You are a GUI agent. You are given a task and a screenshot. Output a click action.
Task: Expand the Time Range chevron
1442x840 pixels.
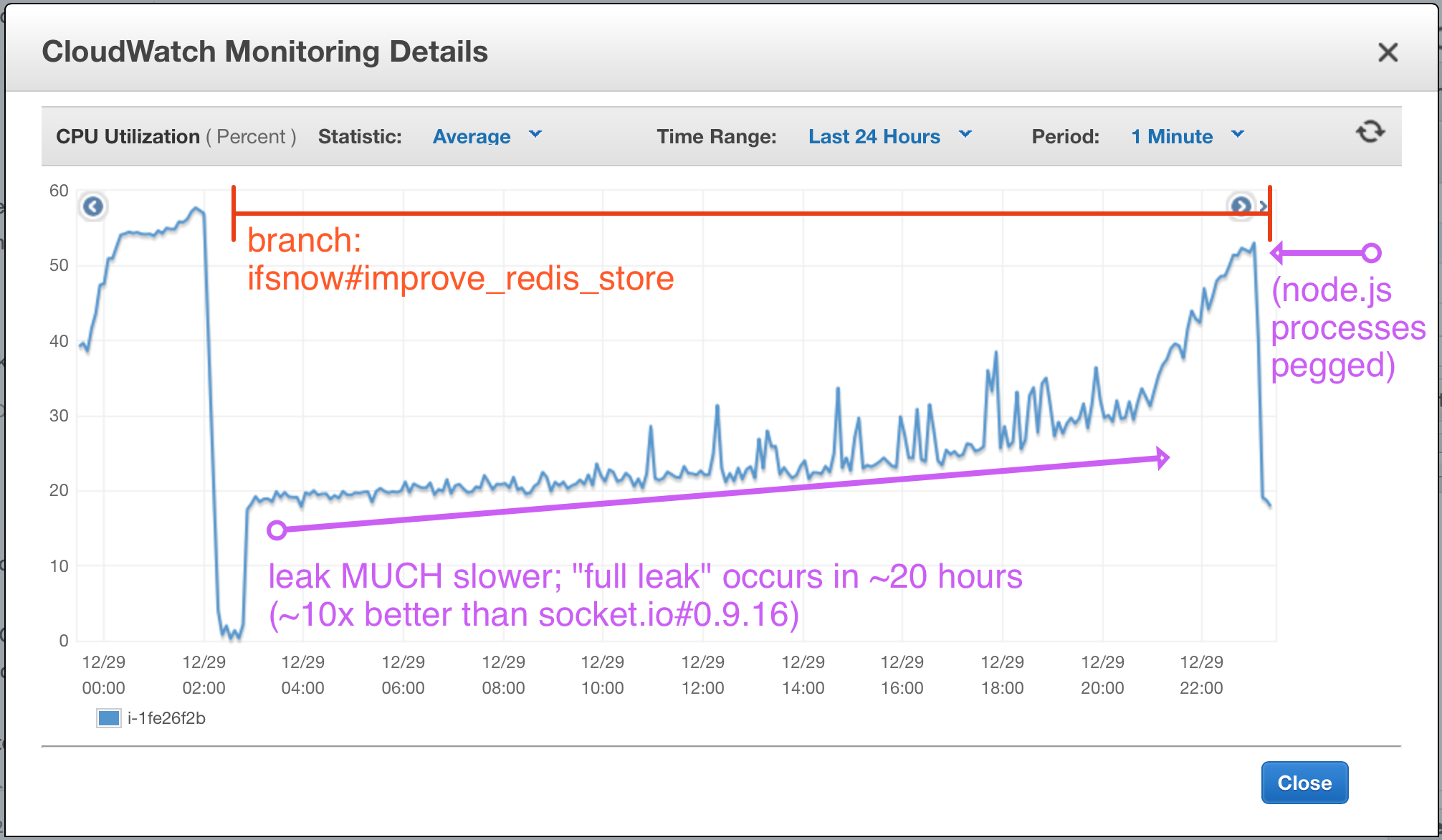coord(965,134)
